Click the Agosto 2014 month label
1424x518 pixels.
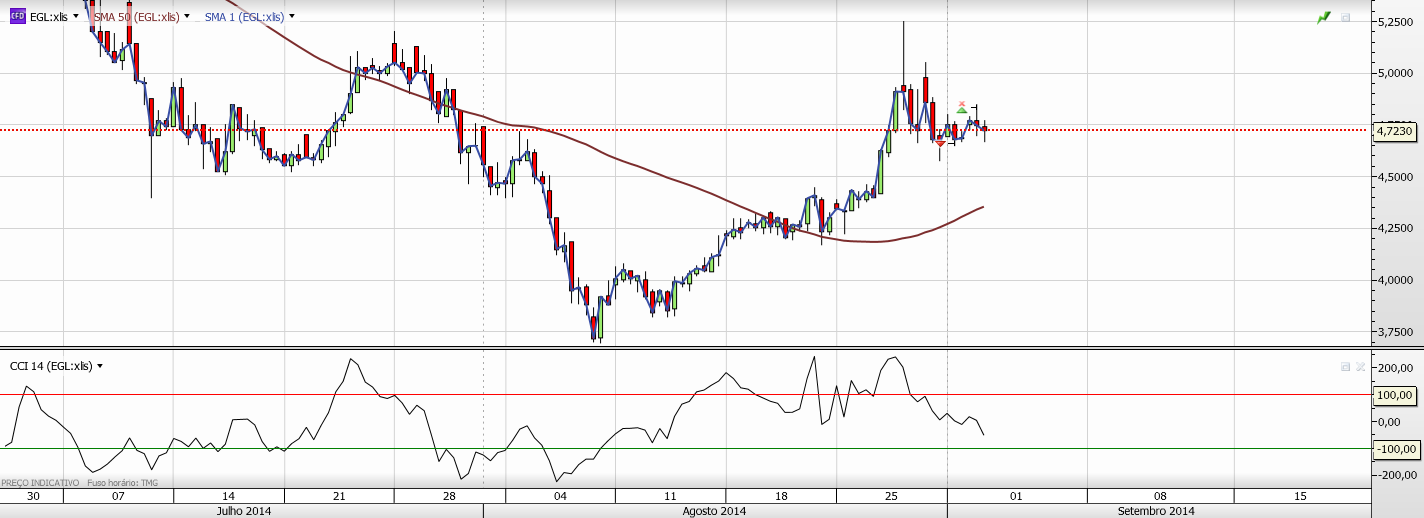click(x=714, y=511)
